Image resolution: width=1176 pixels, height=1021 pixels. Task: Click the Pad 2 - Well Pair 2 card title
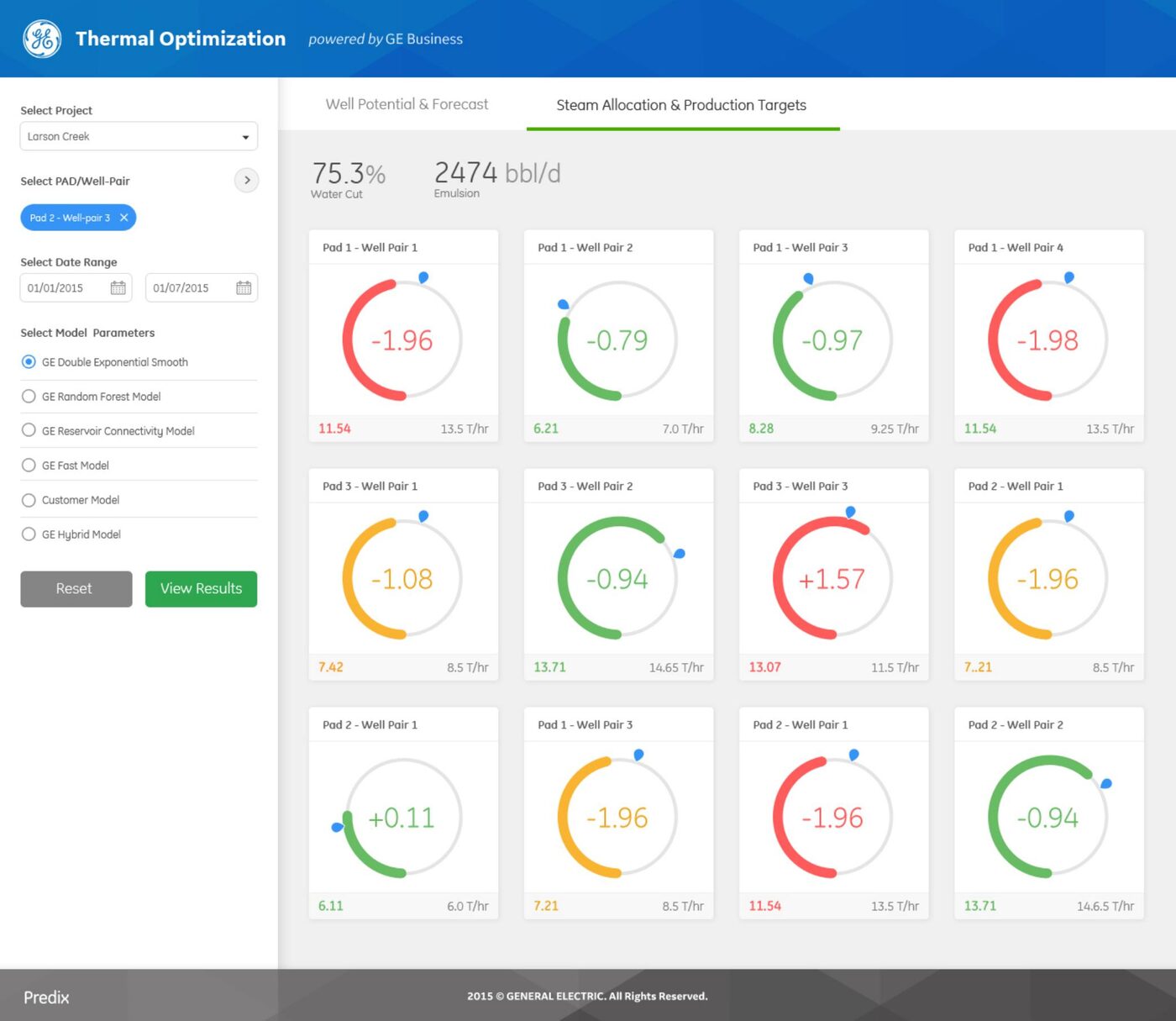pos(1016,724)
